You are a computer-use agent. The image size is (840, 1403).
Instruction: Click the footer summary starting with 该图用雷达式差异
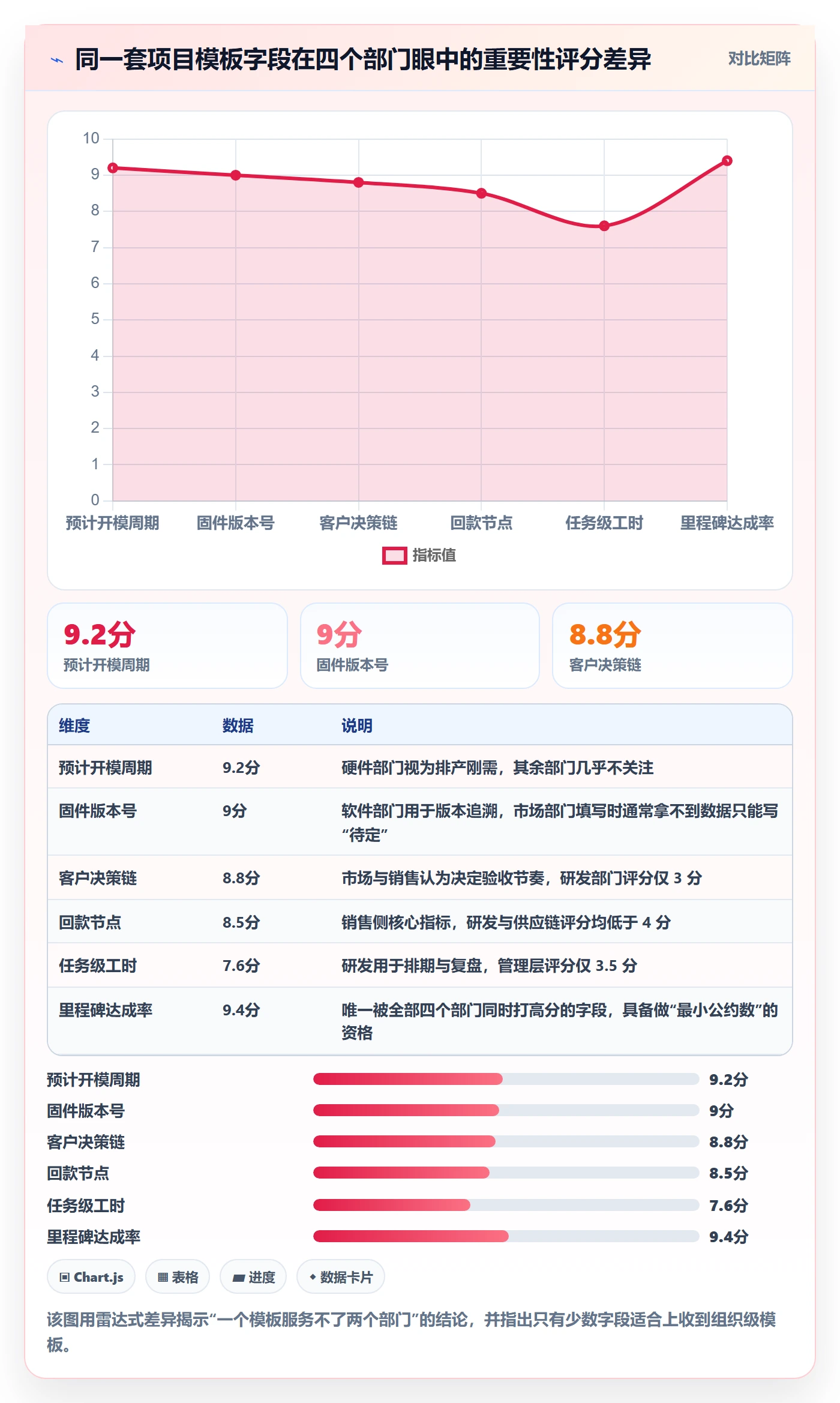tap(412, 1332)
